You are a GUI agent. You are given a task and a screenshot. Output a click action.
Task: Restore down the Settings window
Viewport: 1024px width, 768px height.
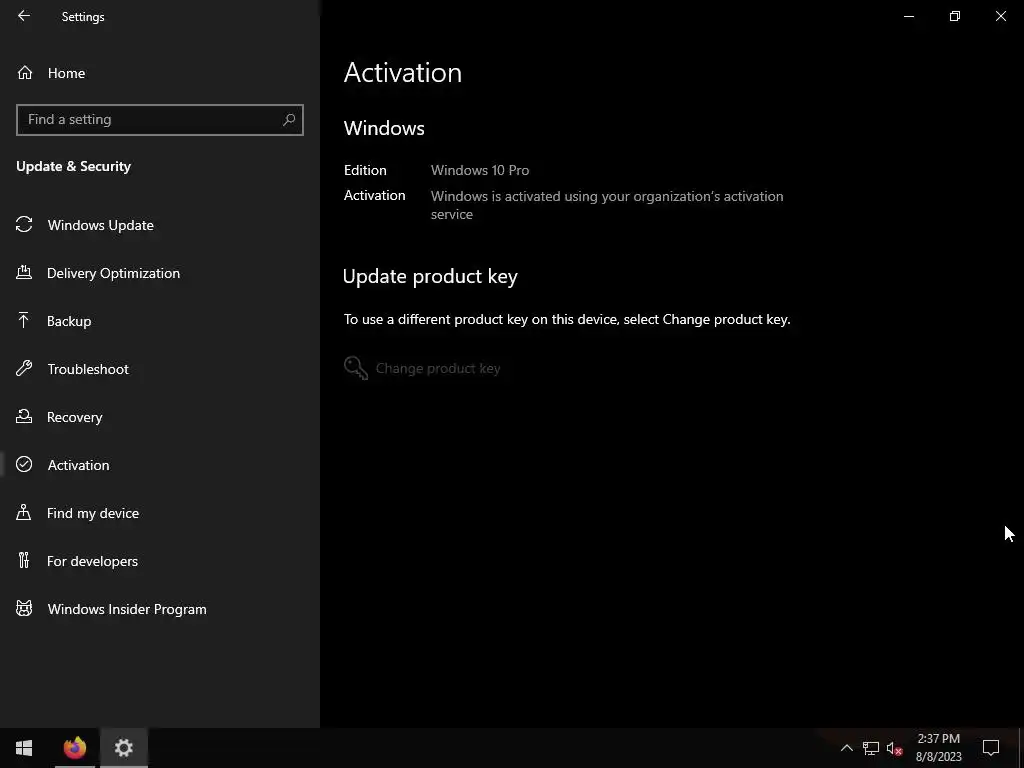(955, 16)
